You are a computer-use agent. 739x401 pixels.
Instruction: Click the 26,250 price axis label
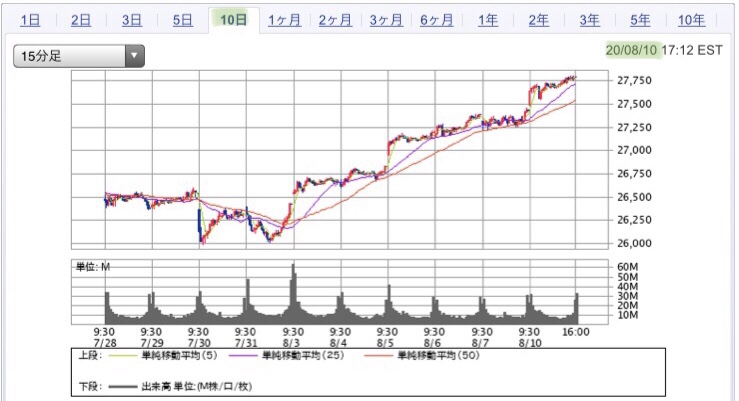pos(634,220)
